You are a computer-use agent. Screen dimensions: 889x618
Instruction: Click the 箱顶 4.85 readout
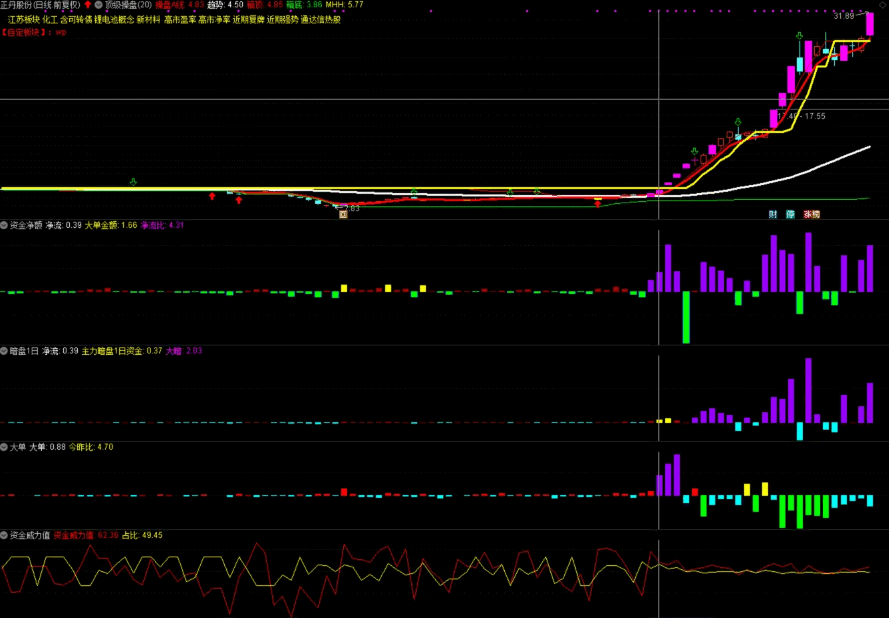pos(264,5)
